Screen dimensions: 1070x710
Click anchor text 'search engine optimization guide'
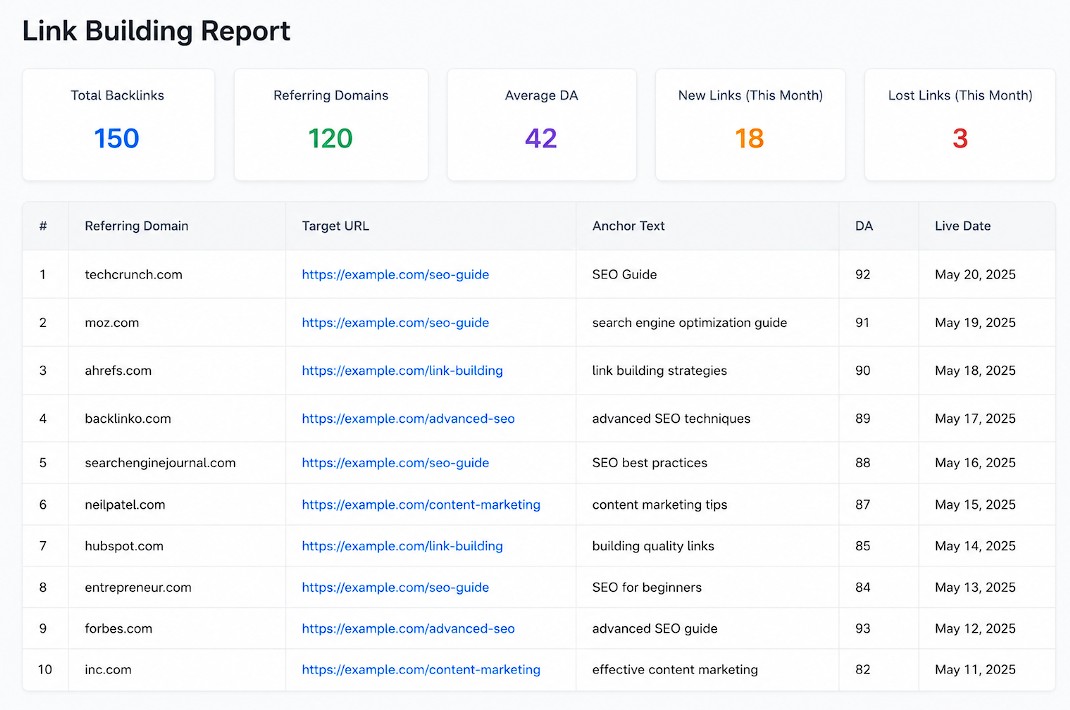click(x=689, y=322)
